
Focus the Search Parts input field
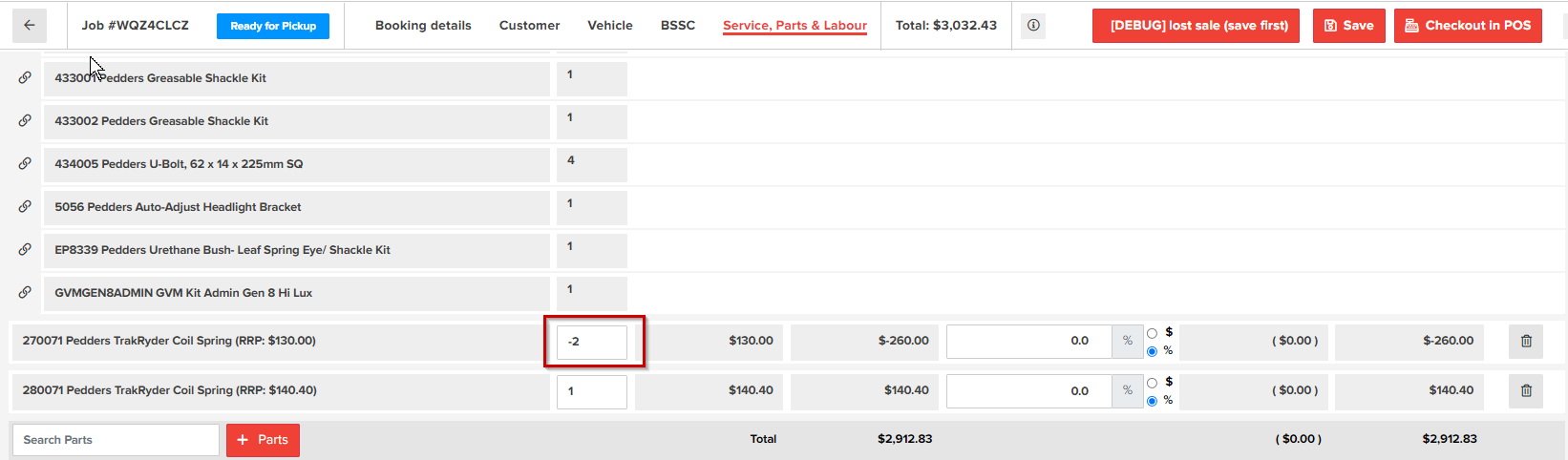(x=116, y=440)
